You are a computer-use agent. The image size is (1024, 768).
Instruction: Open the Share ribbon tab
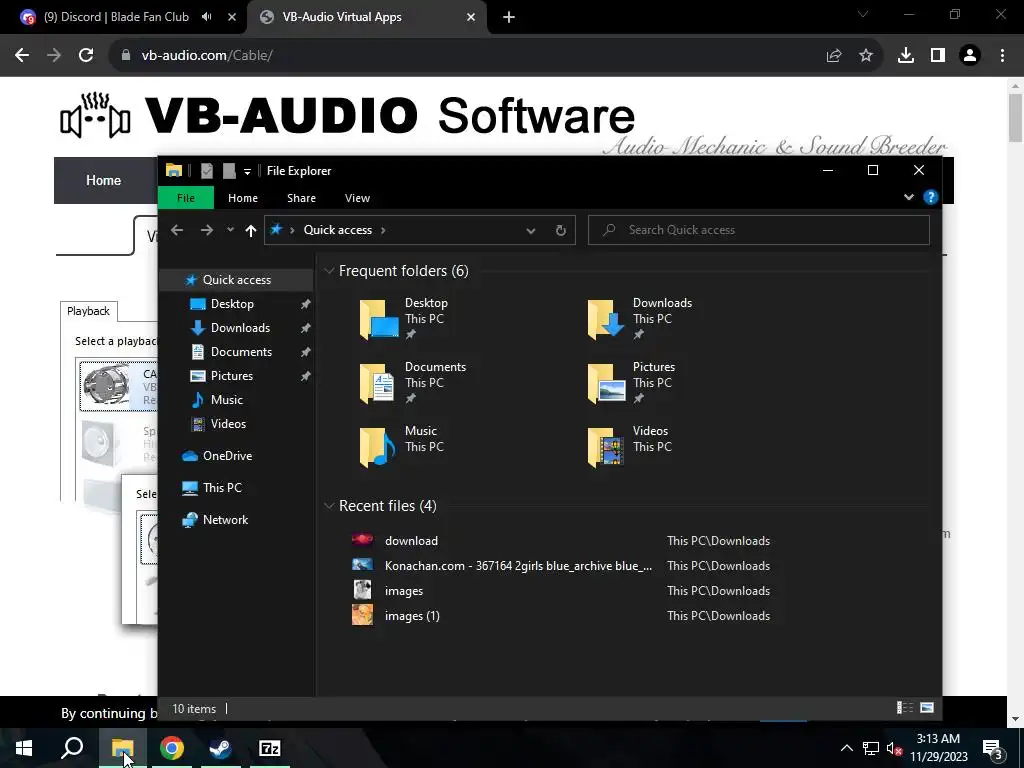301,198
